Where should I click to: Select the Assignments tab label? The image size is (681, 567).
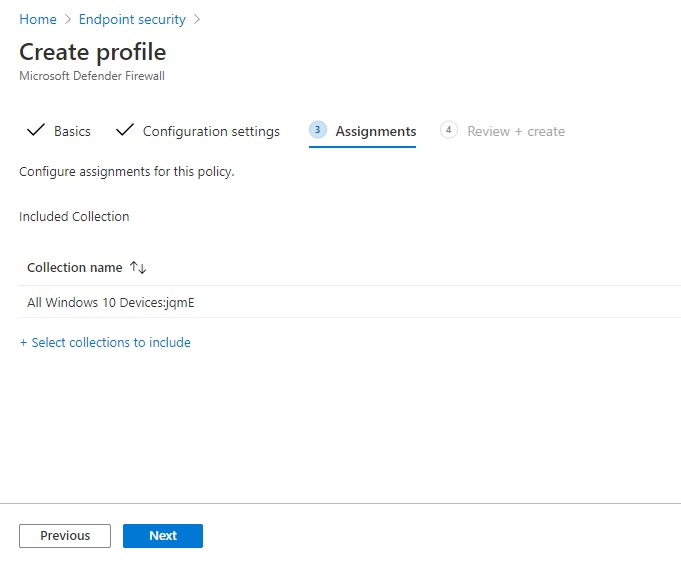tap(375, 131)
